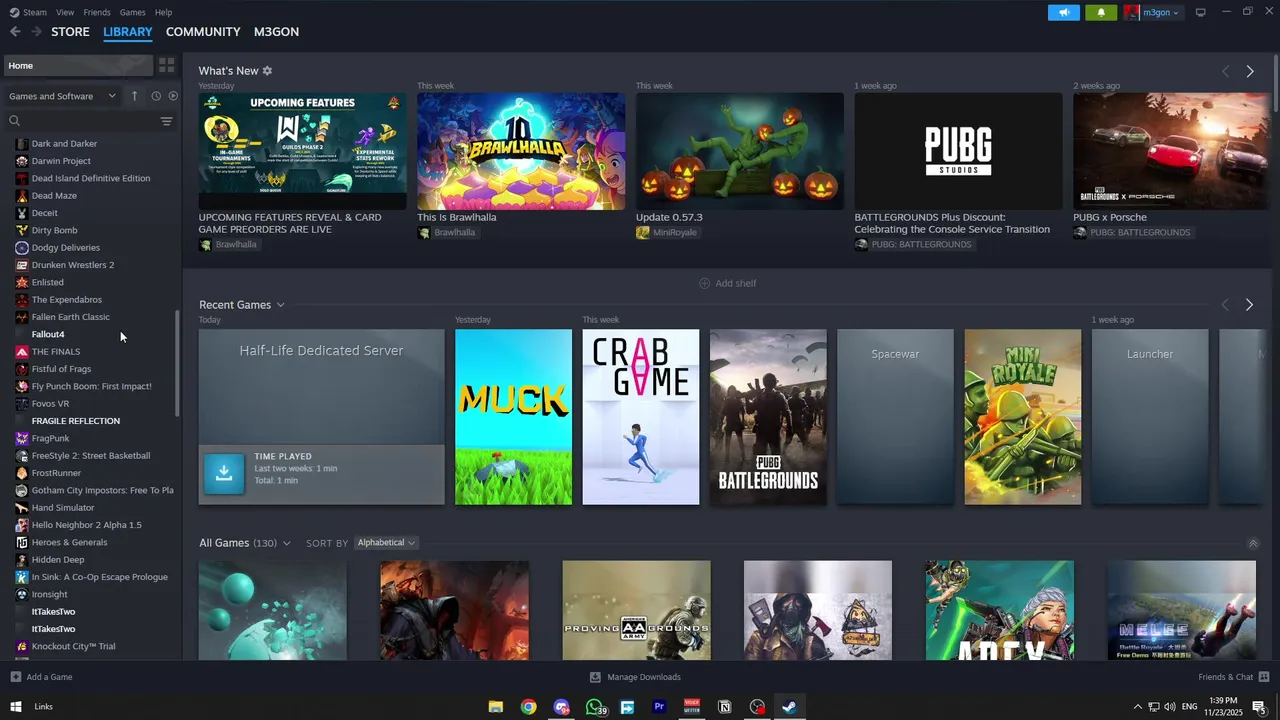The height and width of the screenshot is (720, 1280).
Task: Open the MUCK game cover
Action: [x=513, y=417]
